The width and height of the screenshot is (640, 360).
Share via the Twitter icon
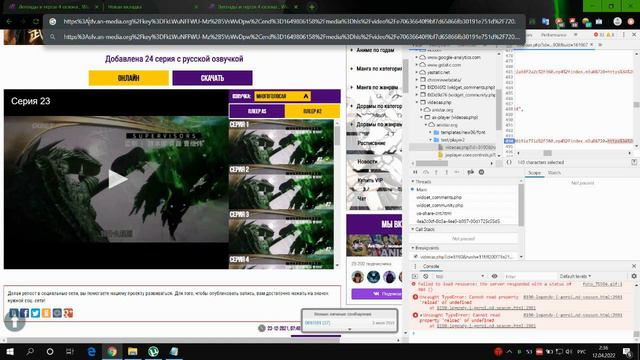pyautogui.click(x=36, y=313)
